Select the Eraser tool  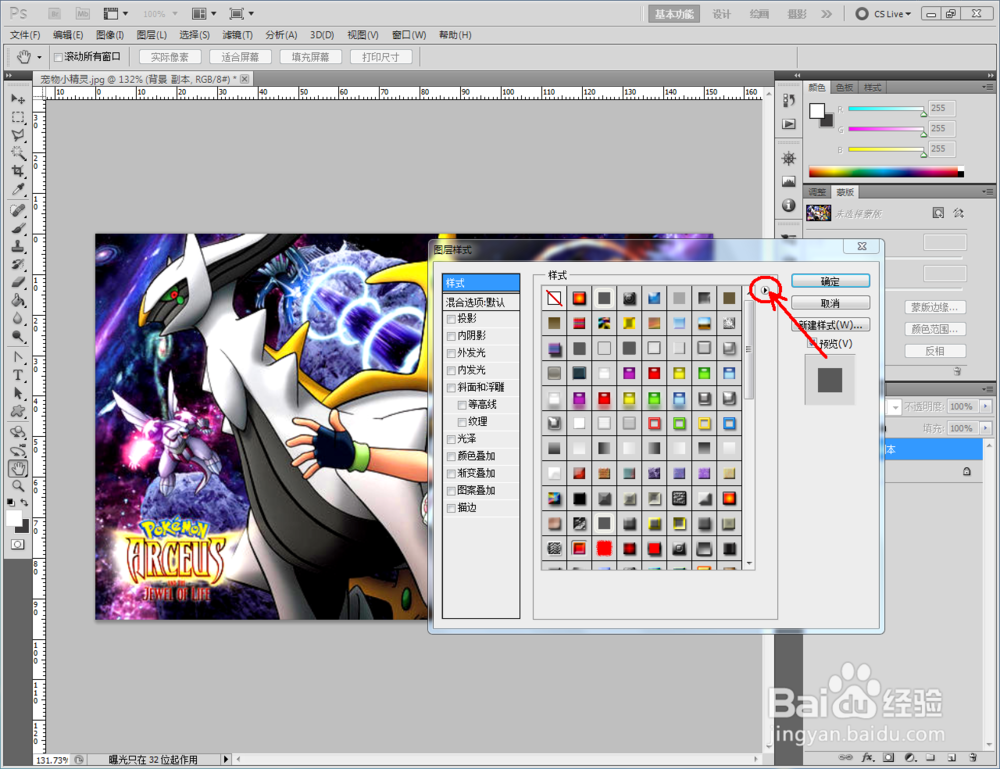pyautogui.click(x=18, y=282)
